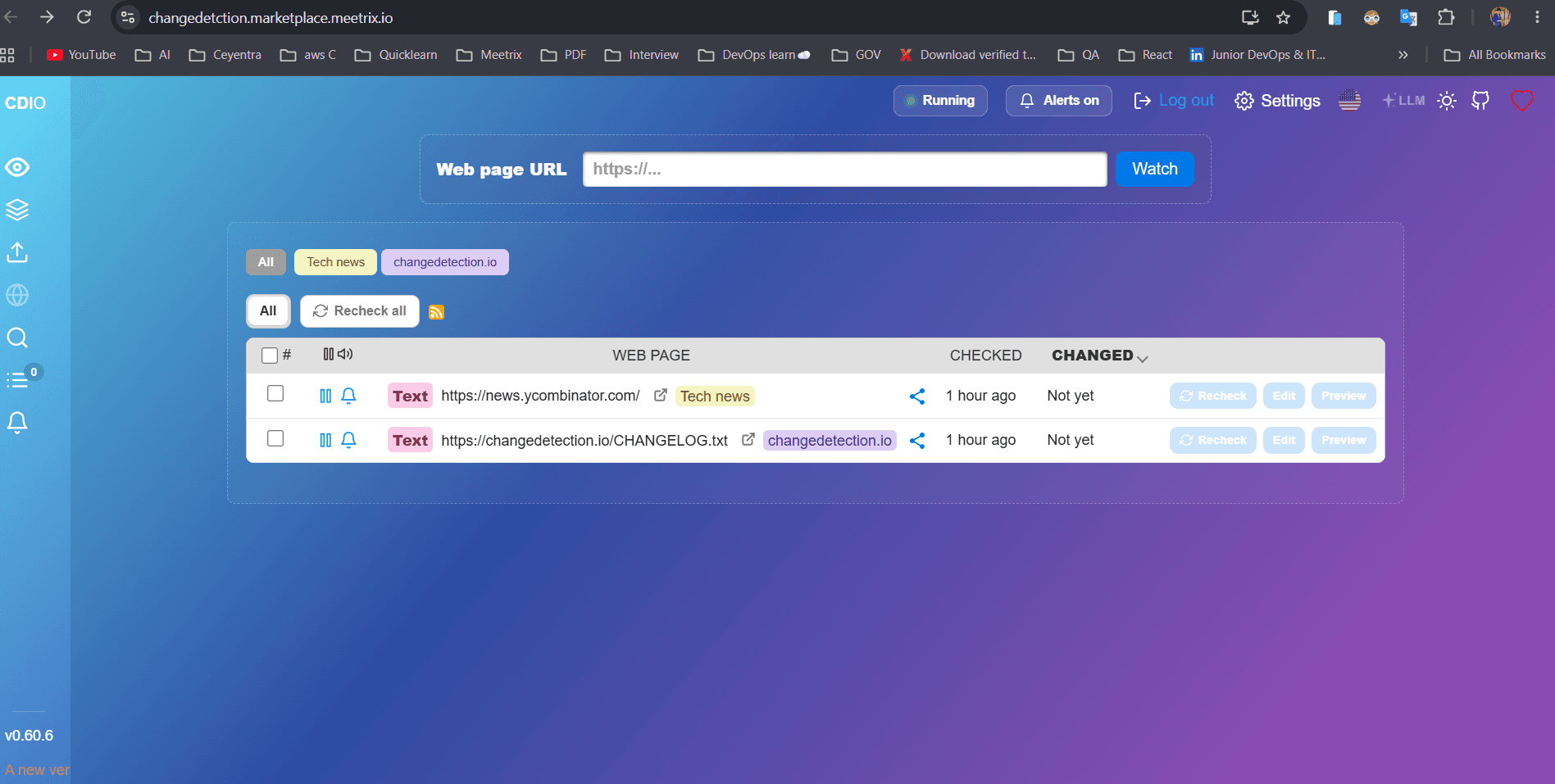Select all watches checkbox in header
The height and width of the screenshot is (784, 1555).
(x=270, y=356)
